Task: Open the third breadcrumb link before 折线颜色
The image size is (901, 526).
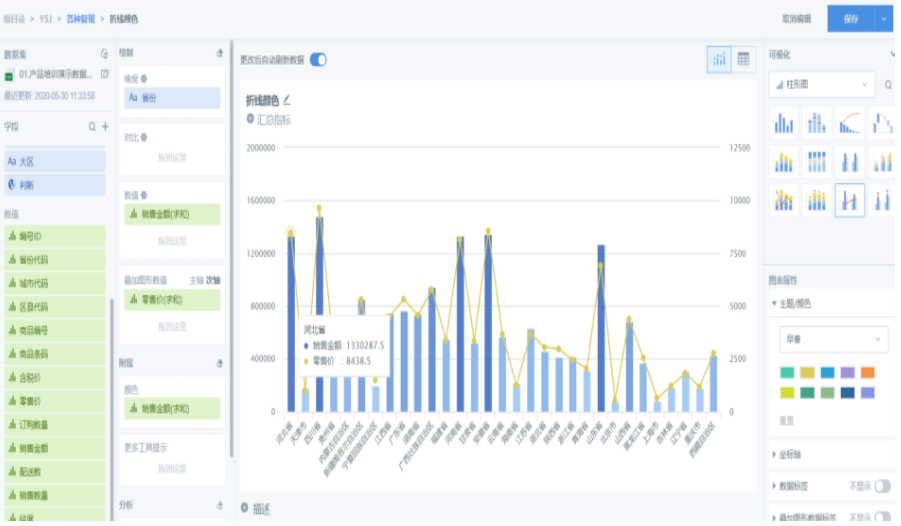Action: (80, 19)
